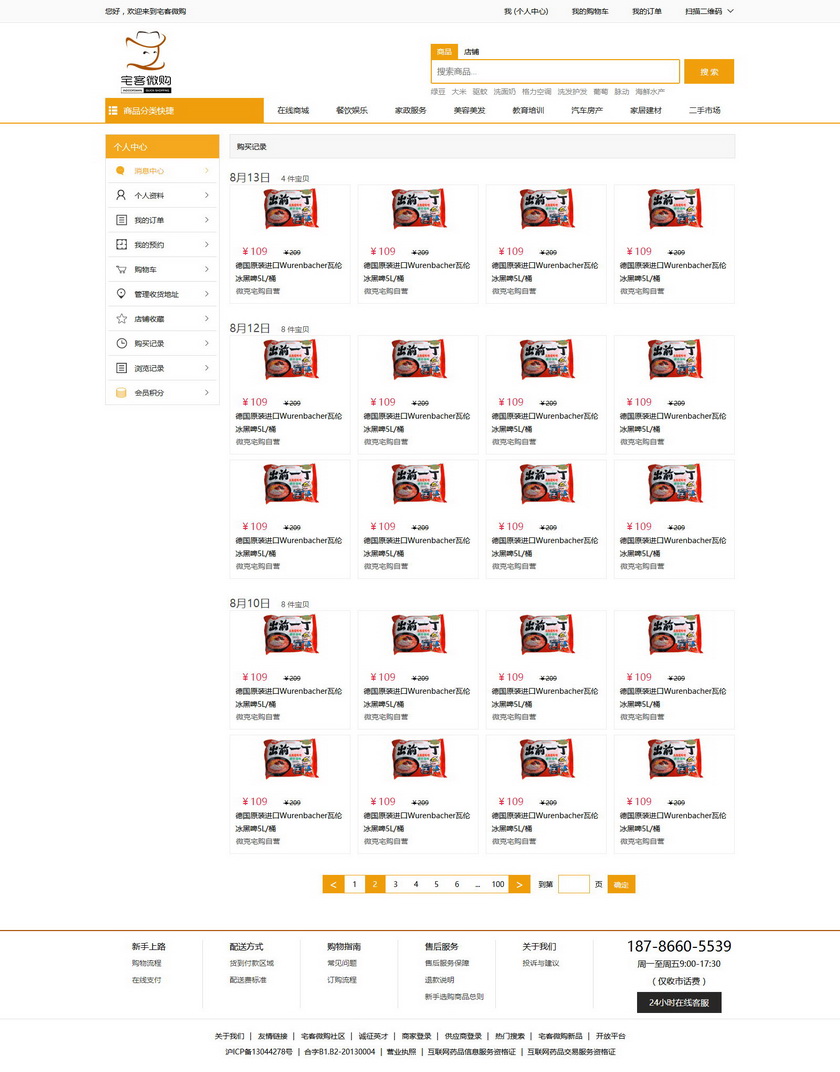
Task: Expand 购物车 sidebar chevron
Action: 206,269
